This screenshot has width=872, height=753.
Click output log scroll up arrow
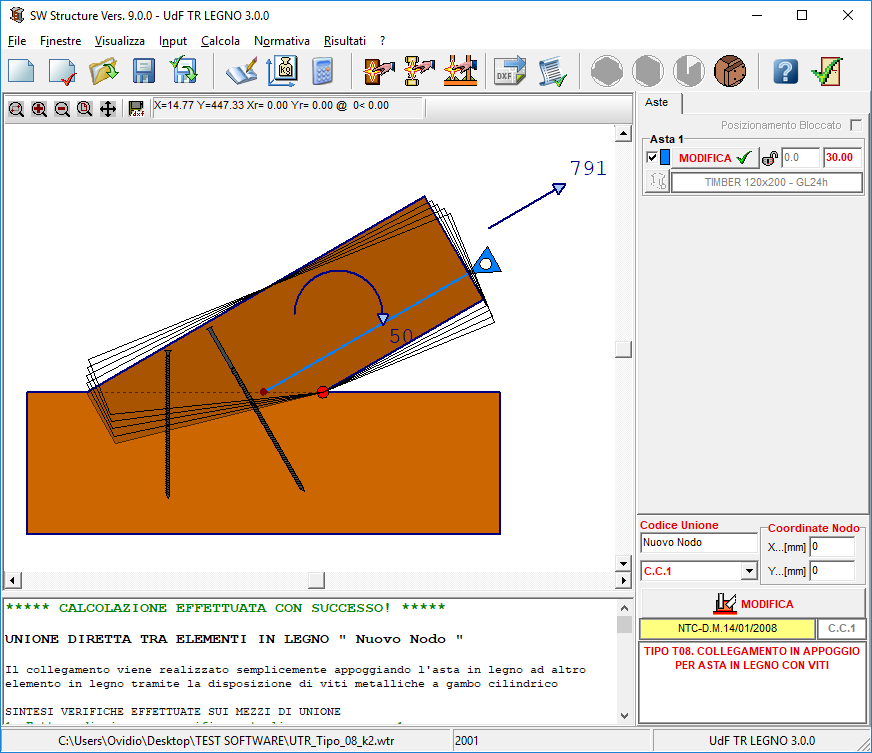point(625,608)
